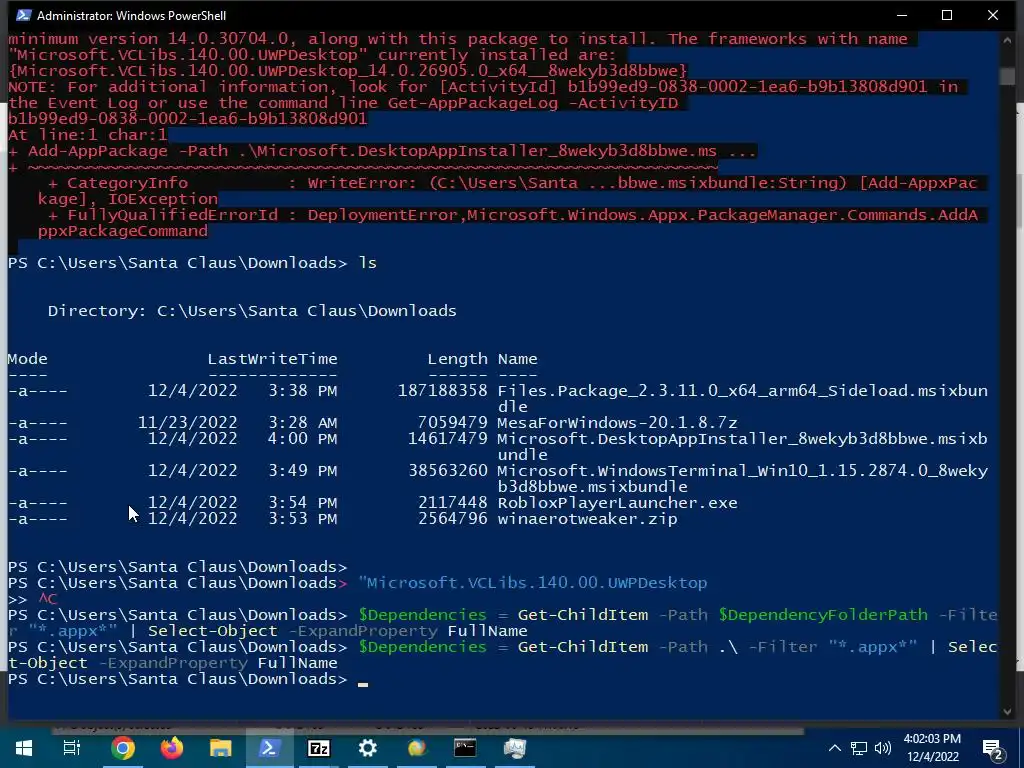
Task: Open Firefox from the taskbar
Action: [172, 748]
